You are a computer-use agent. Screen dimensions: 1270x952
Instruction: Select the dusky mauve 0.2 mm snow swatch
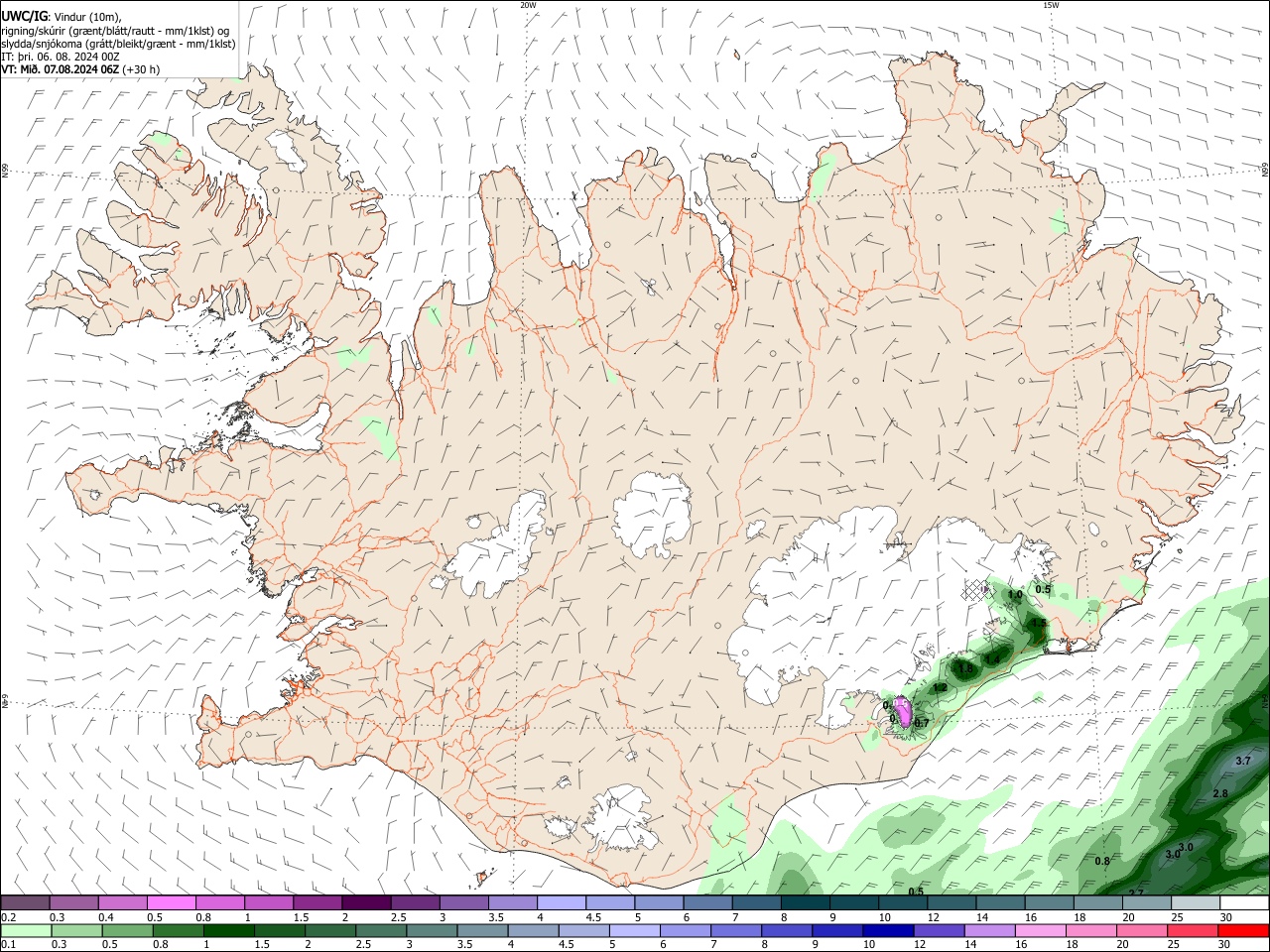(26, 903)
